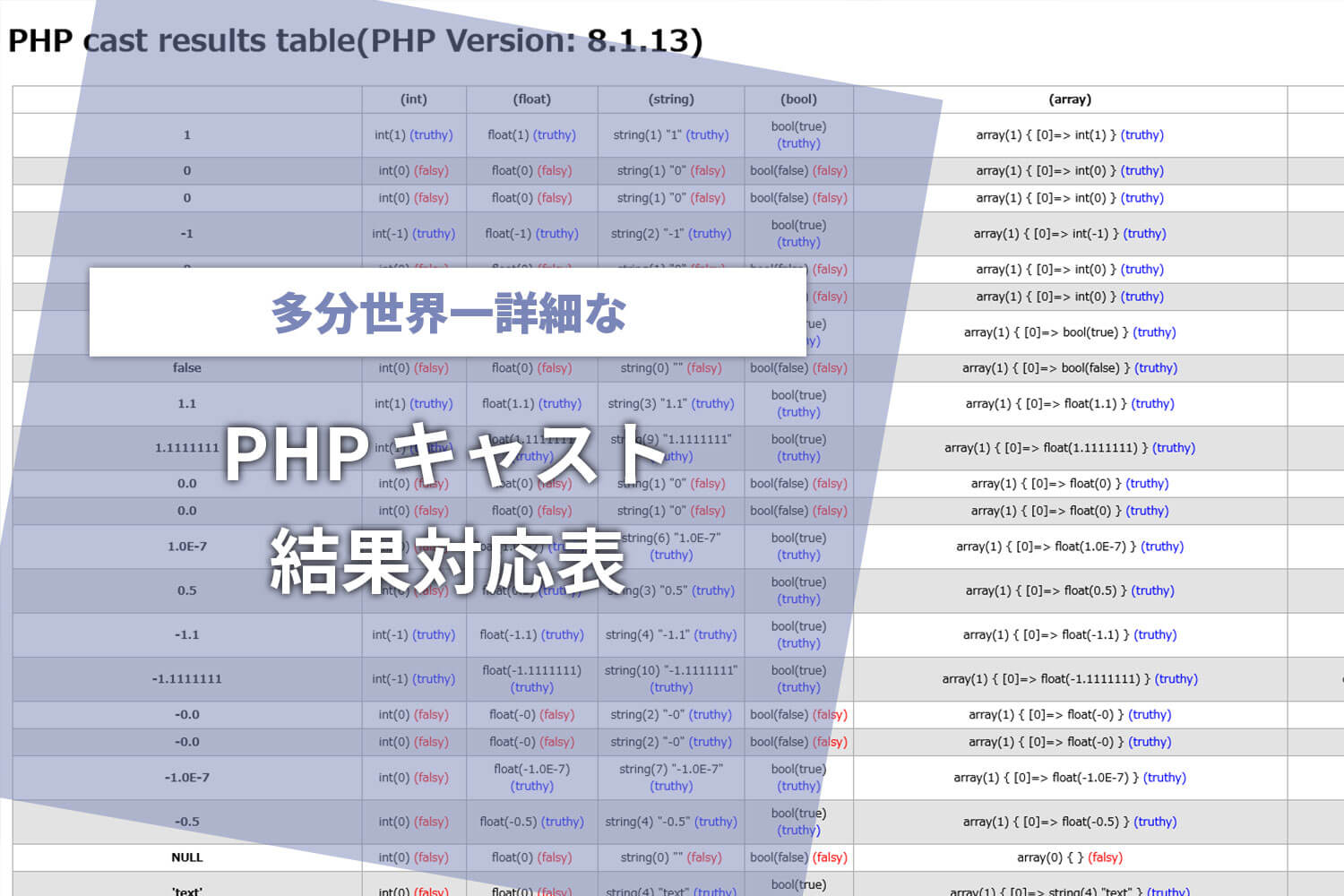This screenshot has height=896, width=1344.
Task: Click "array(1) { [0]=> int(-1) }" cell
Action: pyautogui.click(x=1070, y=234)
